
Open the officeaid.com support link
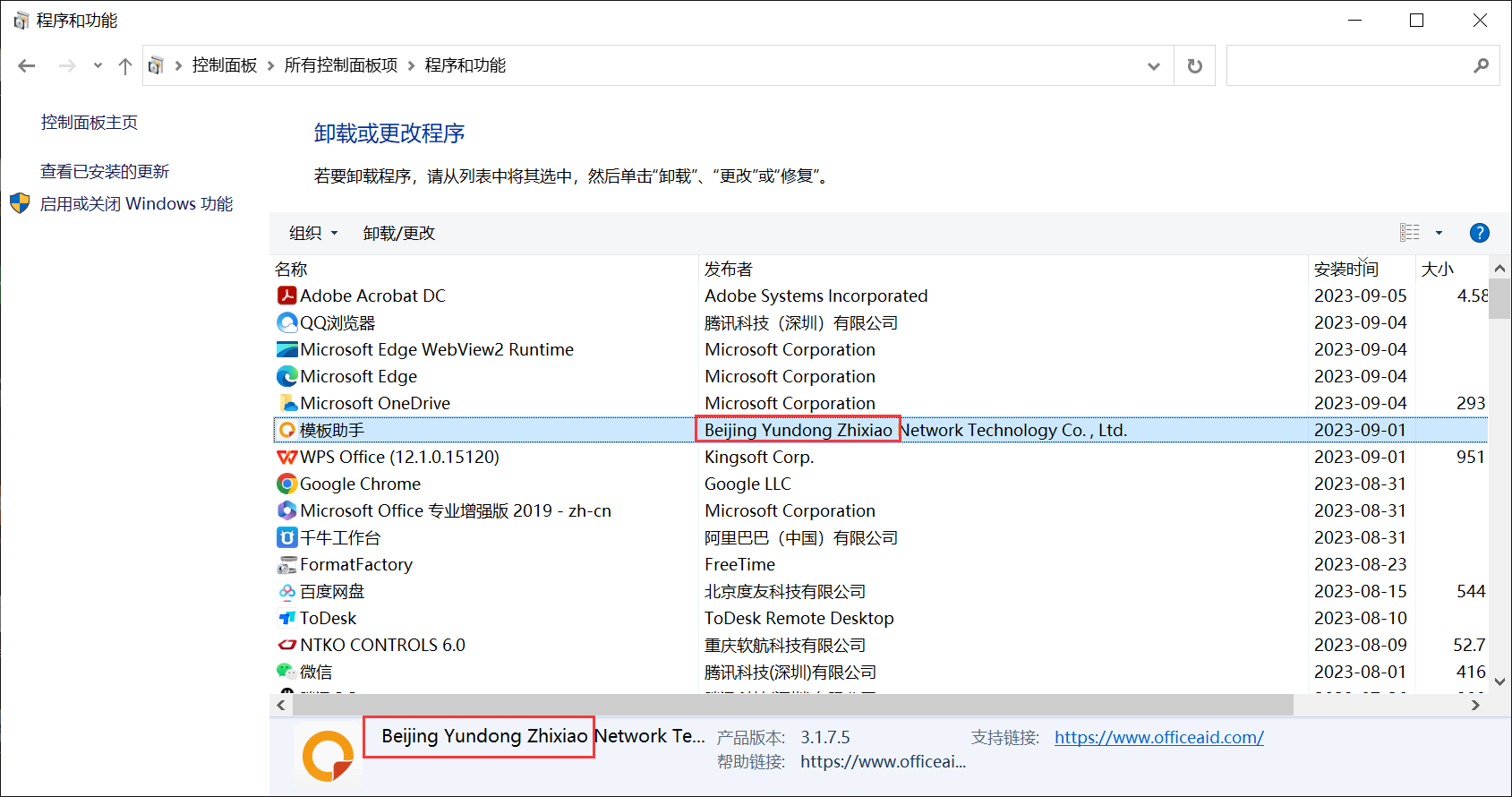pyautogui.click(x=1159, y=737)
